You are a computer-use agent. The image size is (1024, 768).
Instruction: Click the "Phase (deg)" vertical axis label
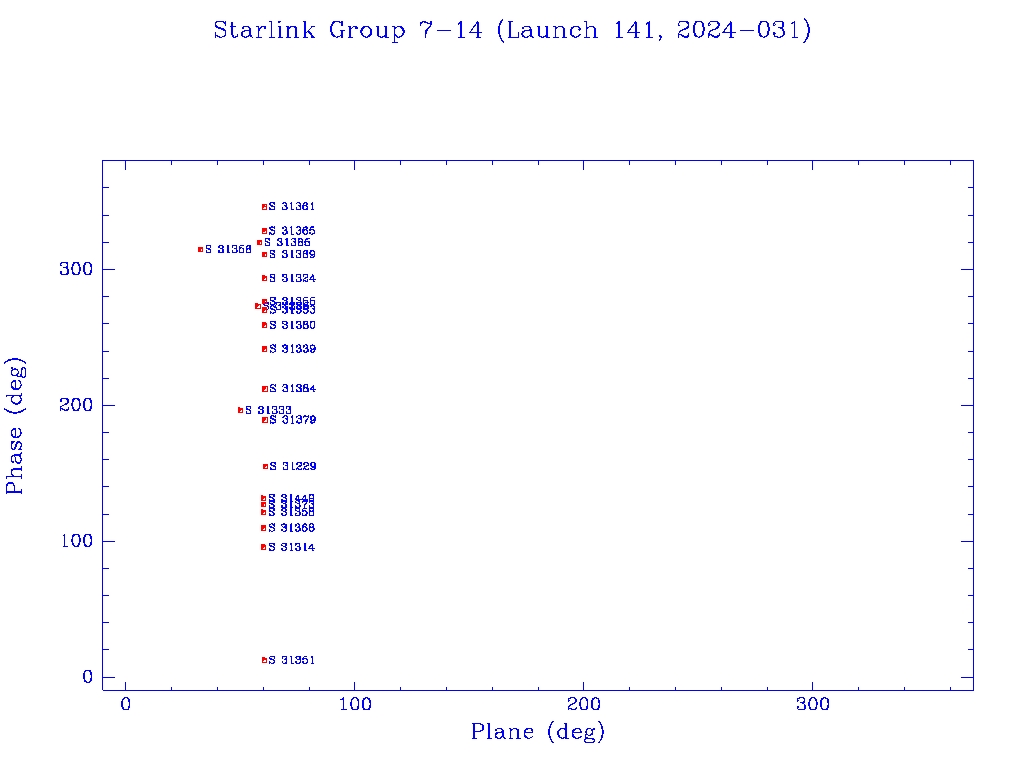coord(14,426)
